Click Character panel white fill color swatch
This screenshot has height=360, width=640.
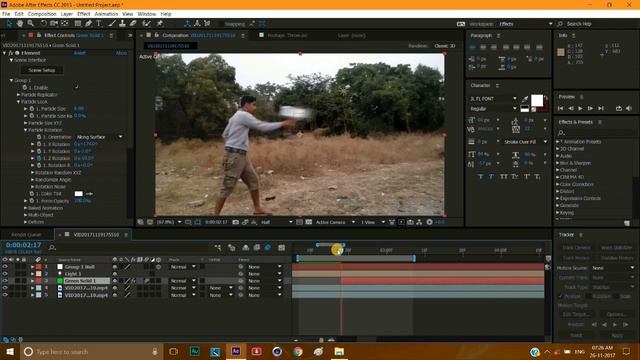[x=537, y=100]
